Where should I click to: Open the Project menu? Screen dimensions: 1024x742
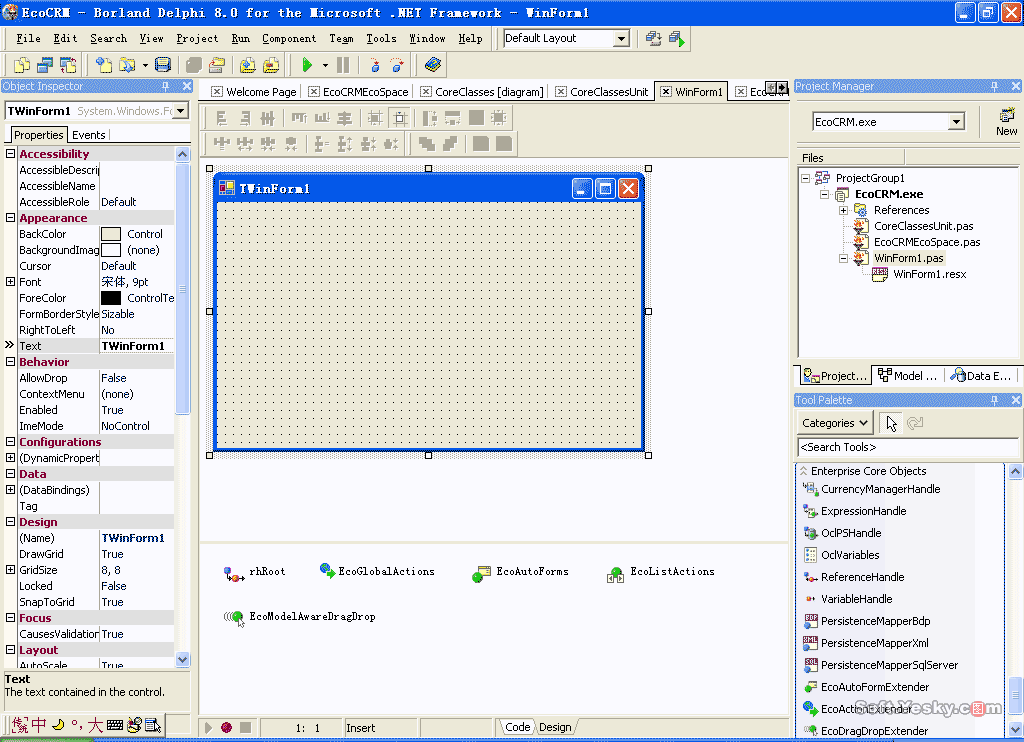click(x=197, y=39)
